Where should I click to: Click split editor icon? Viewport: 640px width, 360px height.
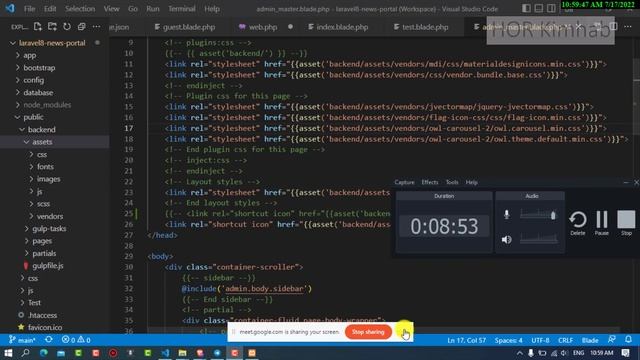pyautogui.click(x=613, y=27)
